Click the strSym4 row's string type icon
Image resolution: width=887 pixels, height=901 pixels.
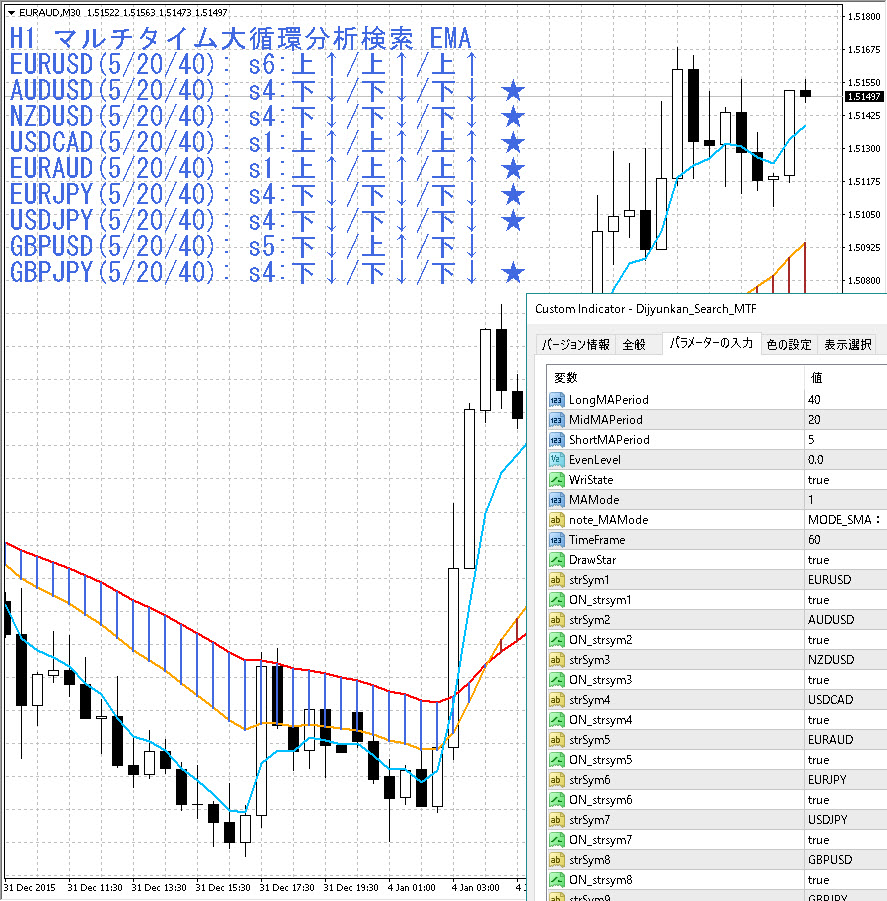point(556,700)
